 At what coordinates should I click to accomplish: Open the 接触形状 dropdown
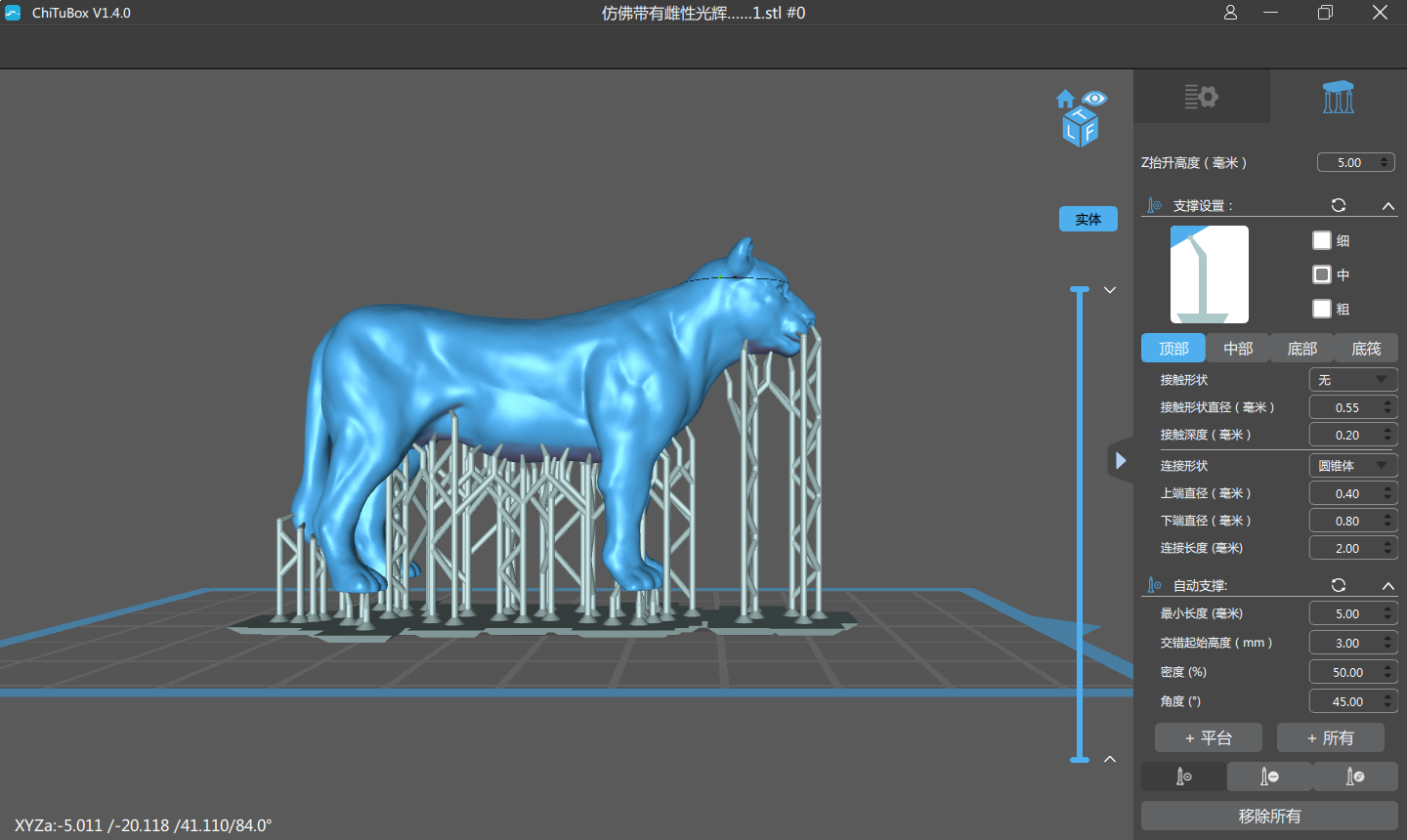[x=1353, y=380]
